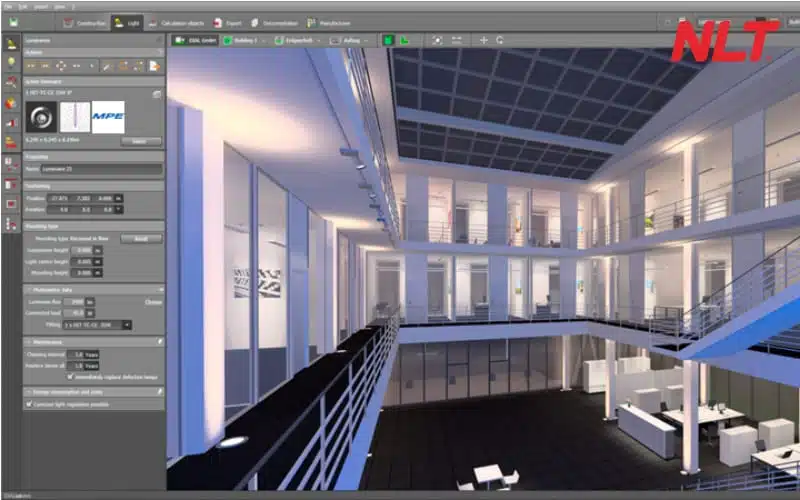Click the MPE manufacturer logo thumbnail
This screenshot has height=500, width=800.
point(108,116)
